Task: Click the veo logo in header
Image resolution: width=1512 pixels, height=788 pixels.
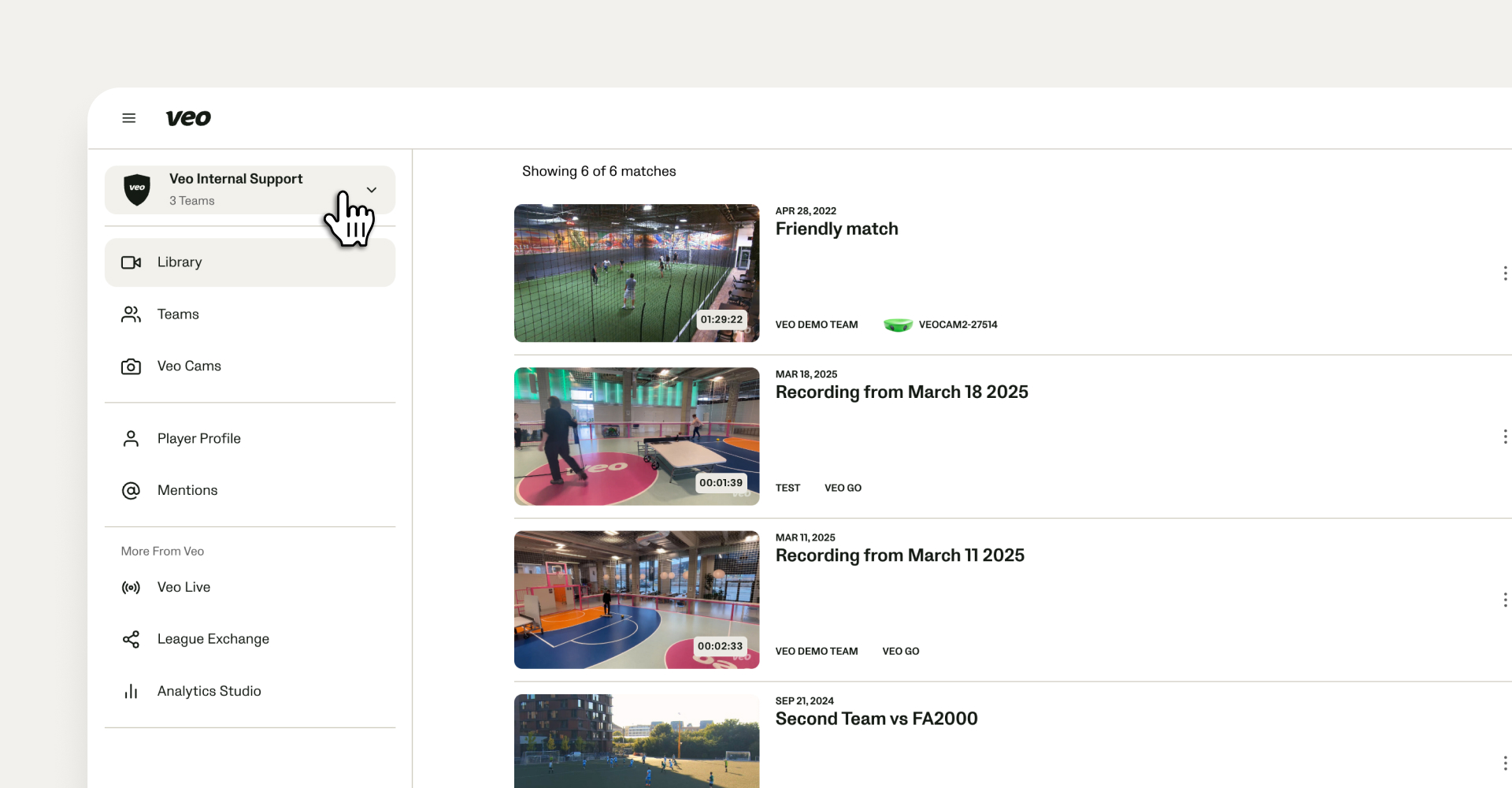Action: (x=188, y=118)
